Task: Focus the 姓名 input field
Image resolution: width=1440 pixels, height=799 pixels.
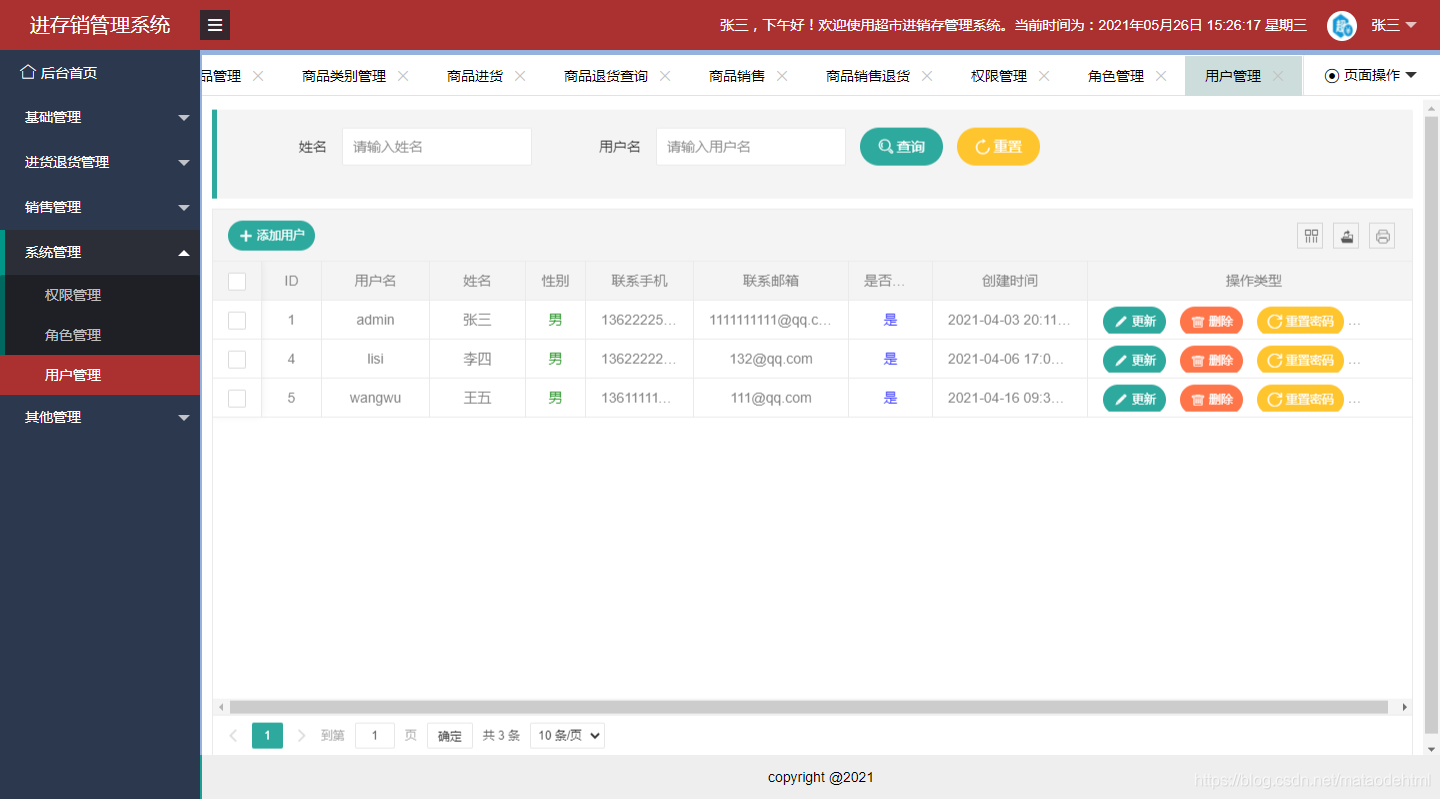Action: [x=437, y=147]
